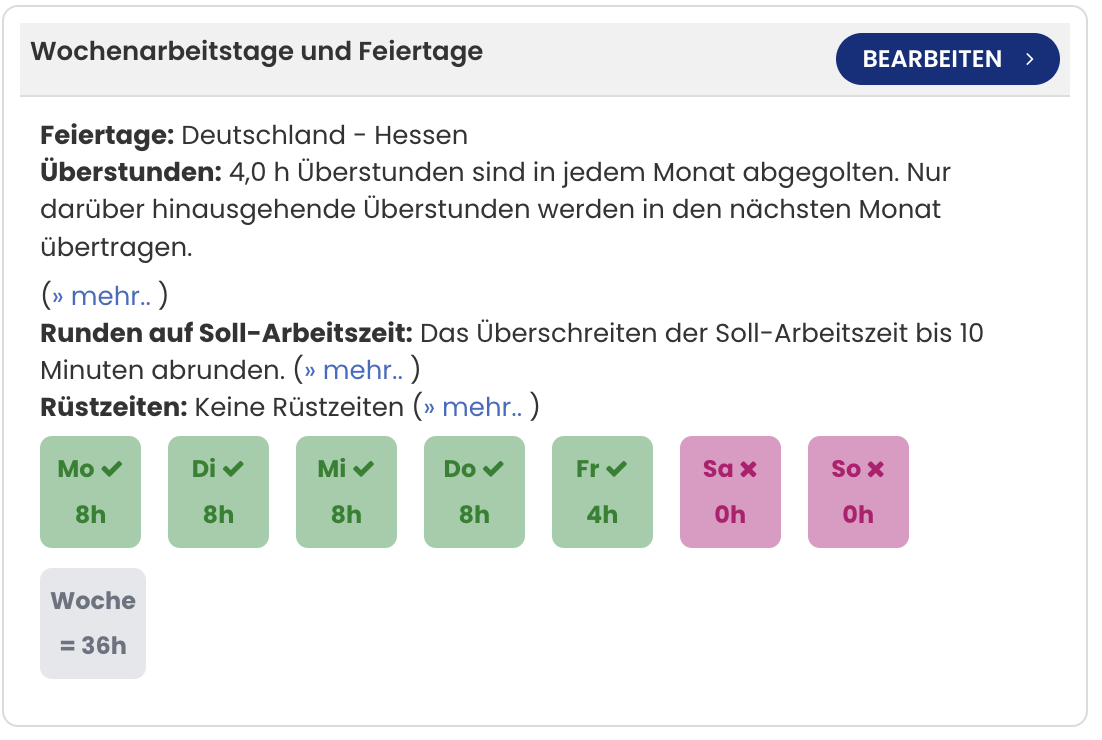
Task: Toggle the Mo 8h workday tile
Action: (90, 492)
